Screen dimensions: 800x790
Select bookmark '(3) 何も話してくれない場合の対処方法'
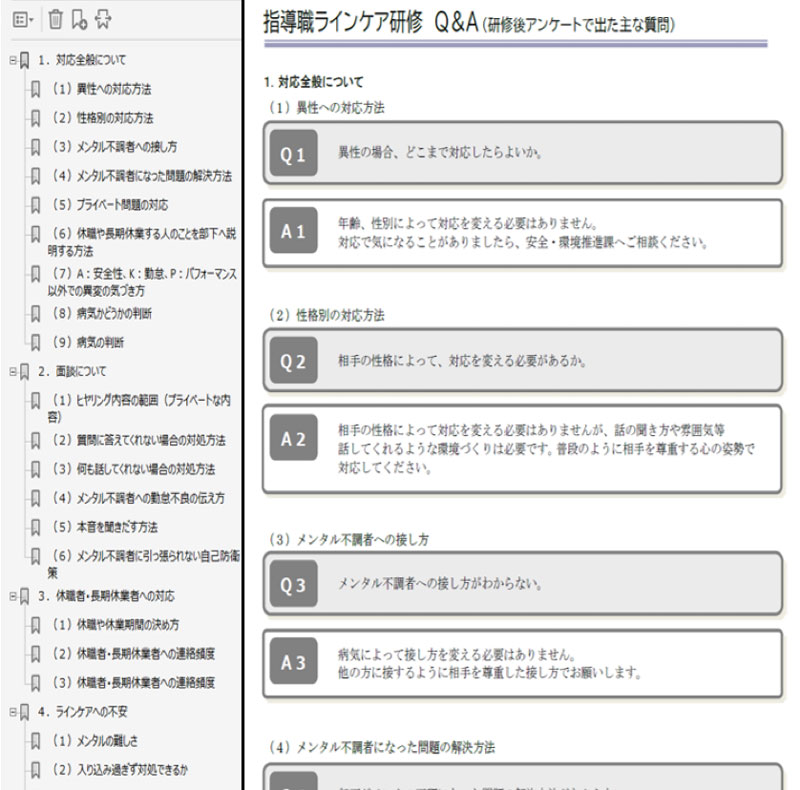(x=133, y=469)
